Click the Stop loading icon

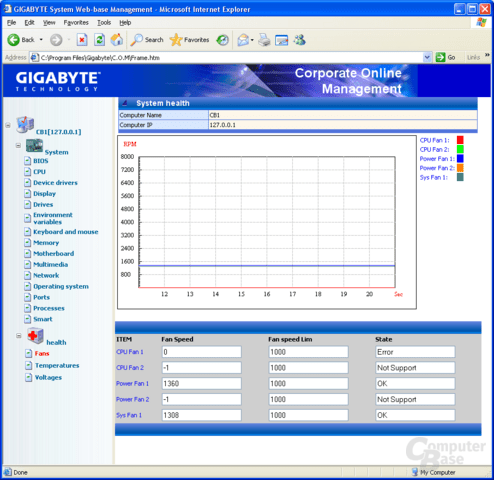click(82, 40)
